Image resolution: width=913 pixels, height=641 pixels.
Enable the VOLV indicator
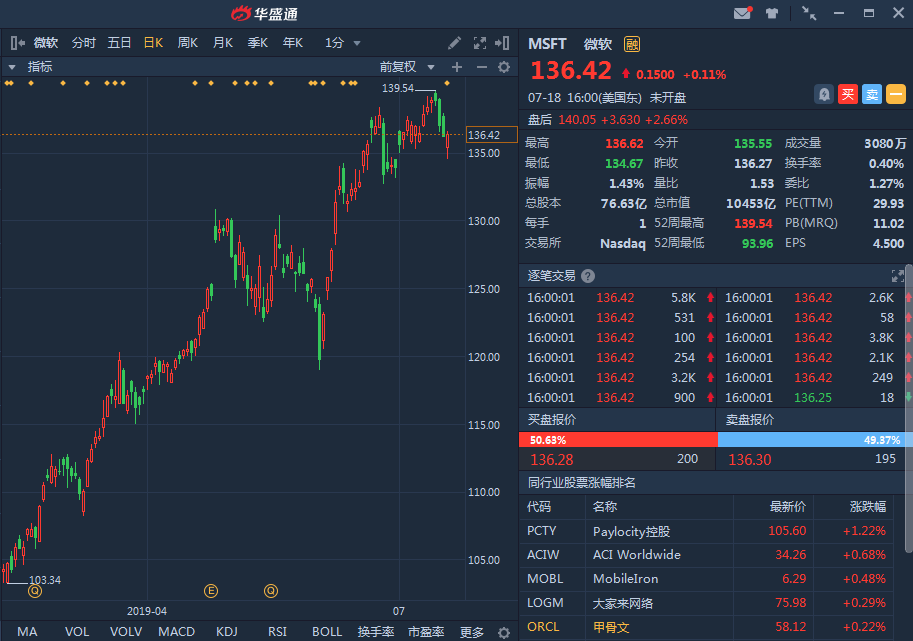click(x=126, y=632)
